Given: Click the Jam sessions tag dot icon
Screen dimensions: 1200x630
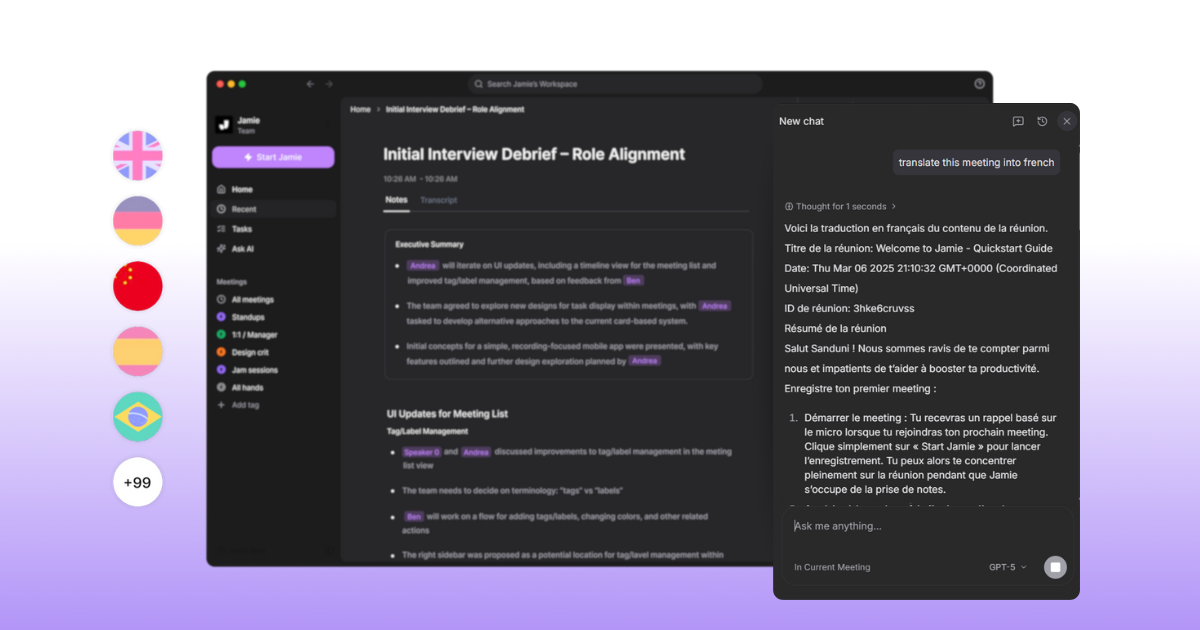Looking at the screenshot, I should coord(221,370).
